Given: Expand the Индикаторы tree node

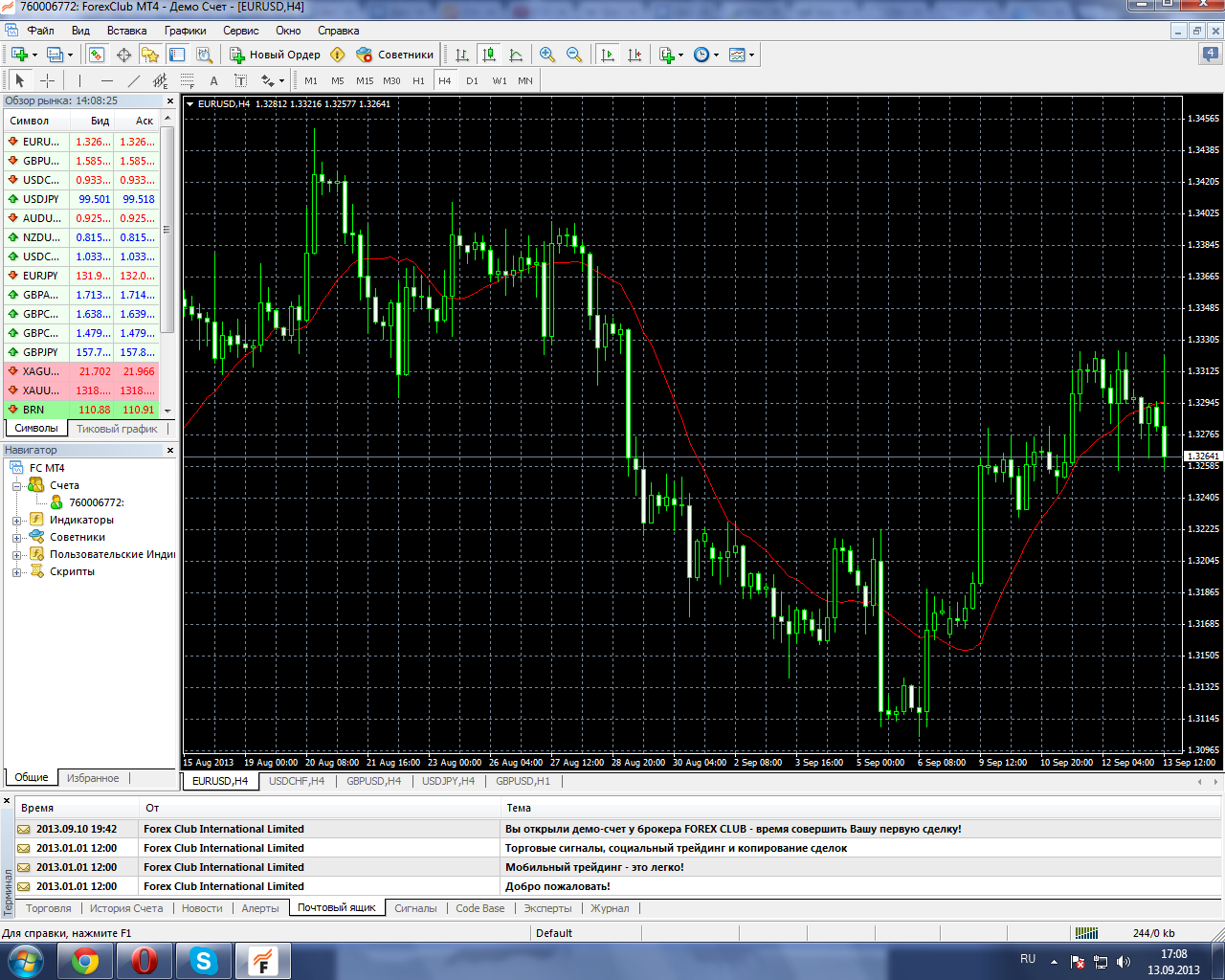Looking at the screenshot, I should [x=16, y=521].
